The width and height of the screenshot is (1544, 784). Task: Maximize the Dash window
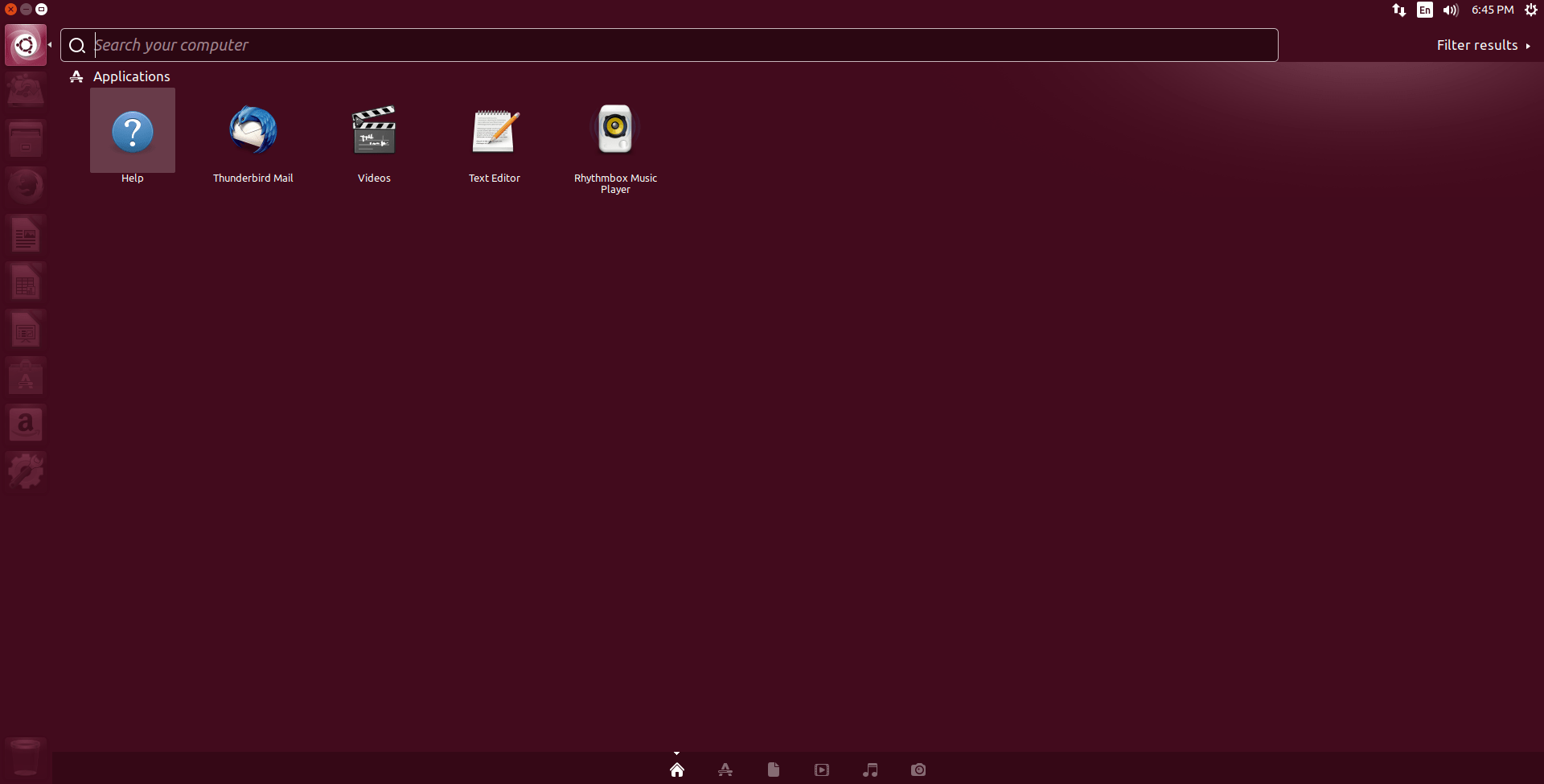(42, 10)
